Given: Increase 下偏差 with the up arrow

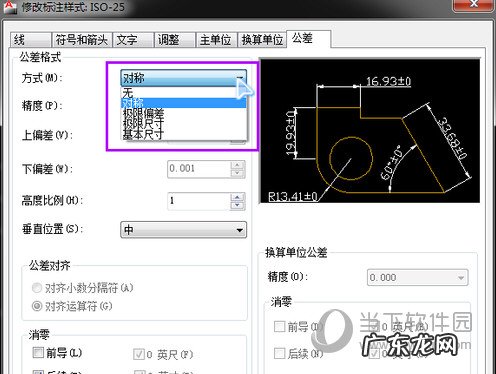Looking at the screenshot, I should tap(237, 165).
